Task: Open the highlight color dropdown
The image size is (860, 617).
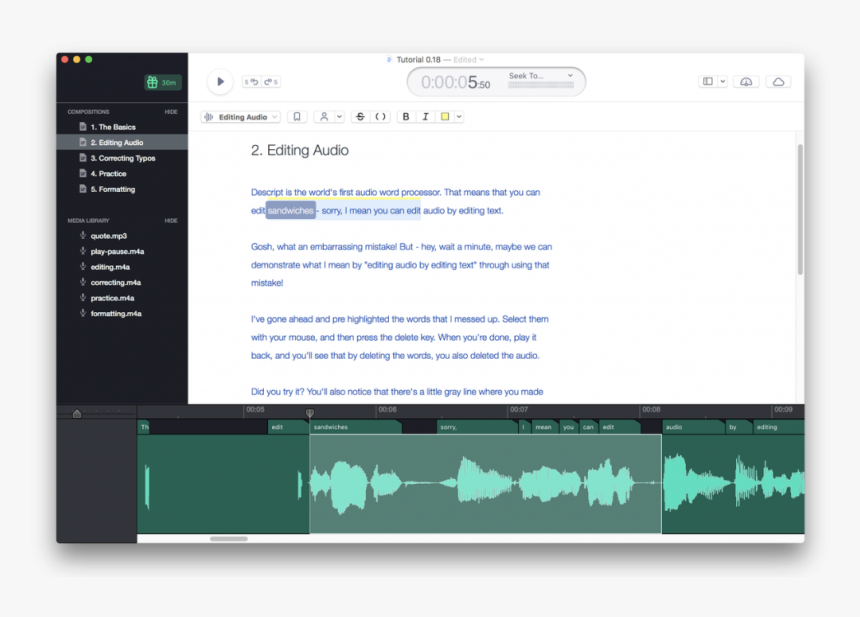Action: pos(457,116)
